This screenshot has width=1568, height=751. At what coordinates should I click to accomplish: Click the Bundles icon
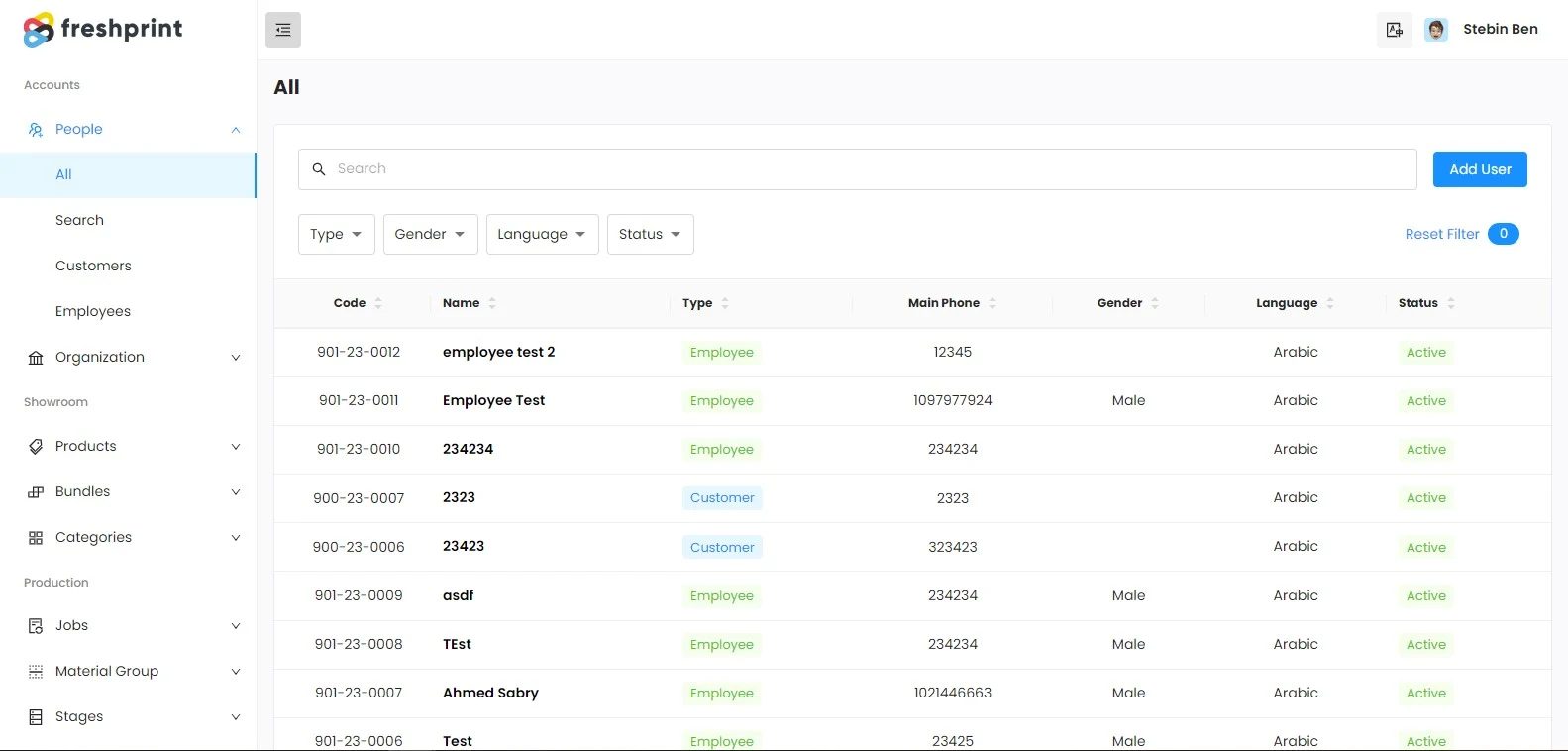(36, 492)
